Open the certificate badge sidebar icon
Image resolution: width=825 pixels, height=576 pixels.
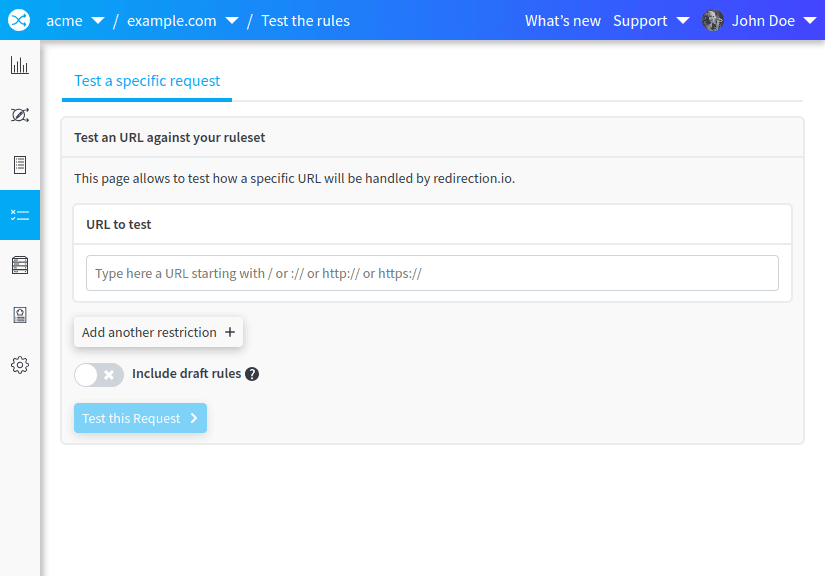19,315
